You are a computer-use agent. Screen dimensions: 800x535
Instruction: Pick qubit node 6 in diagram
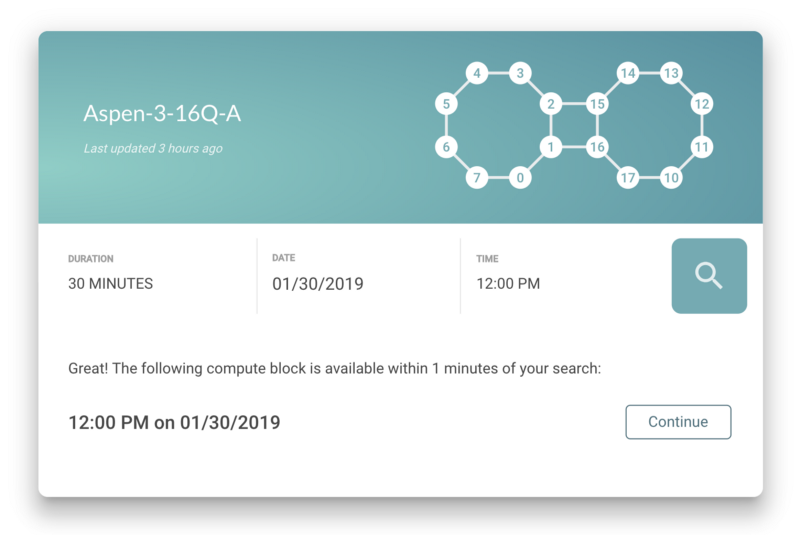click(446, 148)
